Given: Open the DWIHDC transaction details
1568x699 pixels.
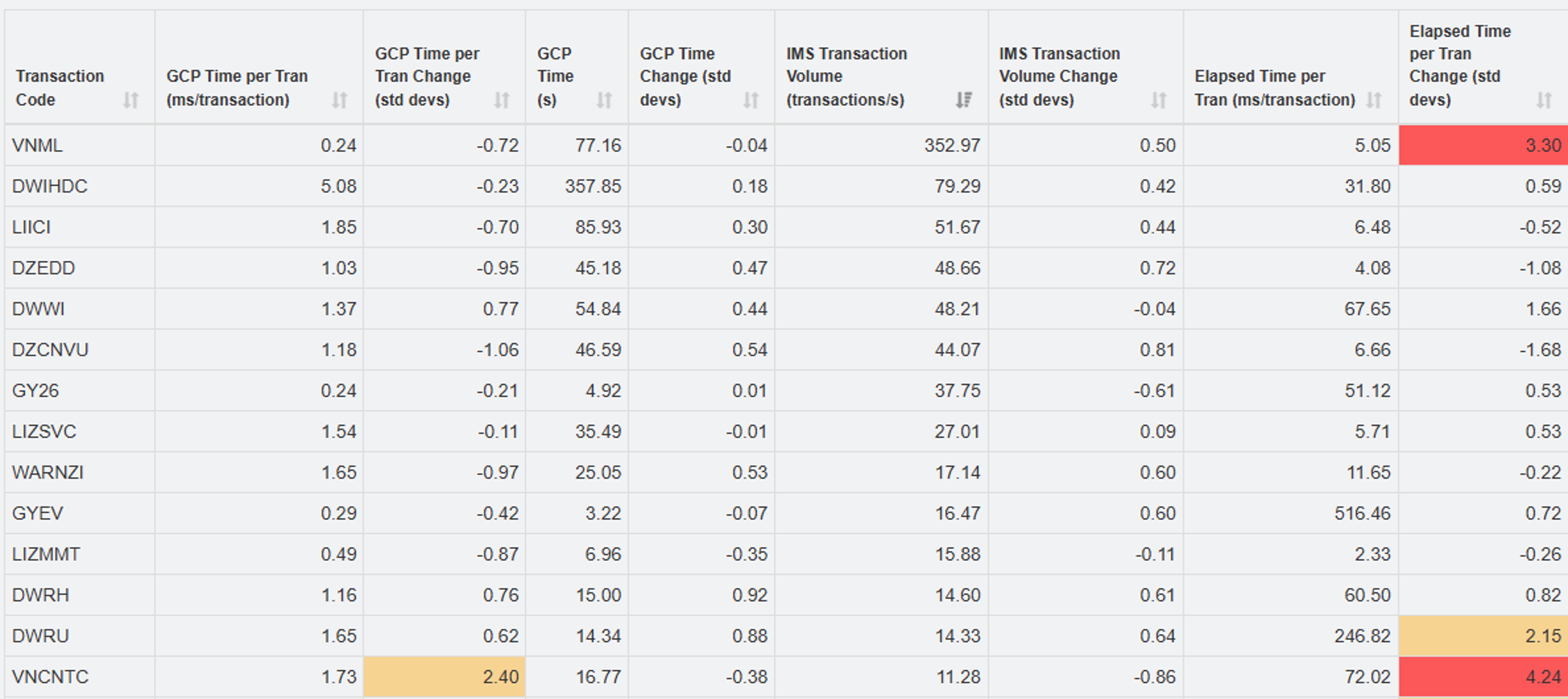Looking at the screenshot, I should click(51, 186).
